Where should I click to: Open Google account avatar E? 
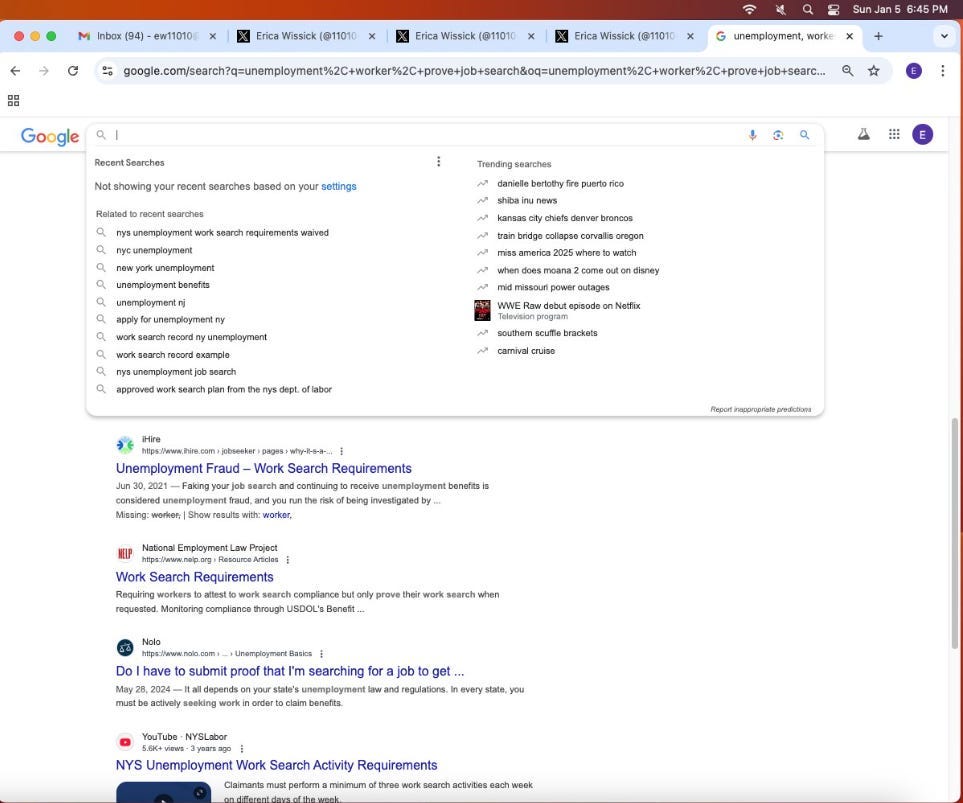point(922,135)
